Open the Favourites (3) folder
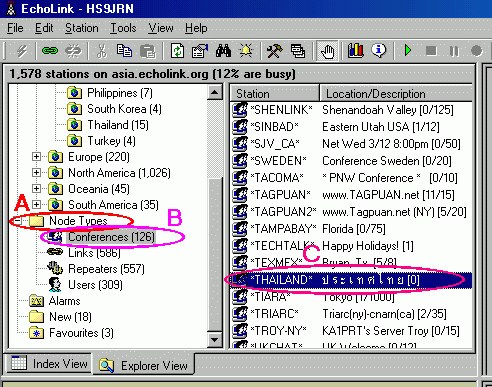 click(x=81, y=333)
